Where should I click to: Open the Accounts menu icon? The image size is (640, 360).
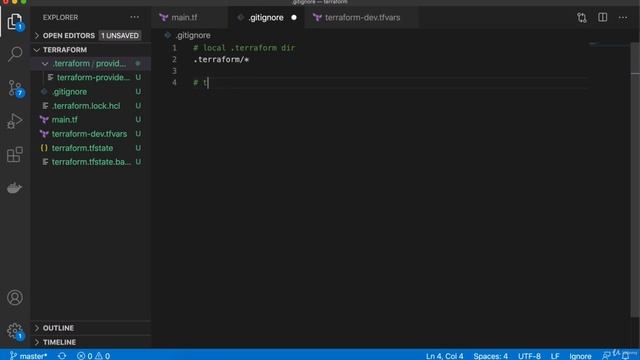tap(15, 298)
